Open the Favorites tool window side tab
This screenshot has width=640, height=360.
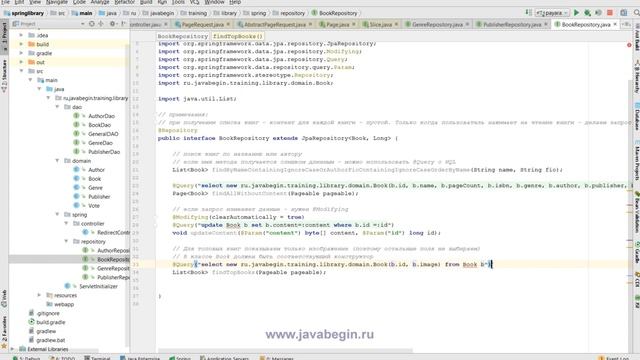coord(4,333)
